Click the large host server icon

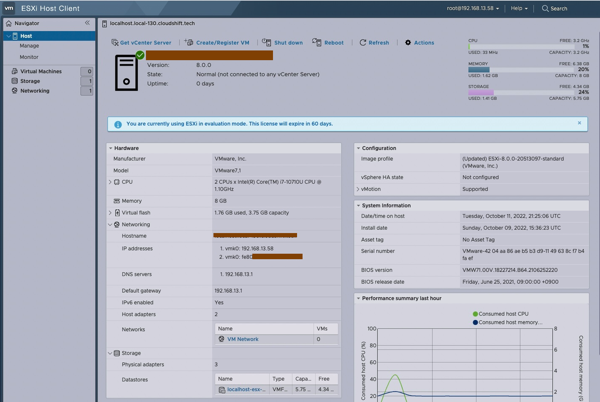coord(127,72)
